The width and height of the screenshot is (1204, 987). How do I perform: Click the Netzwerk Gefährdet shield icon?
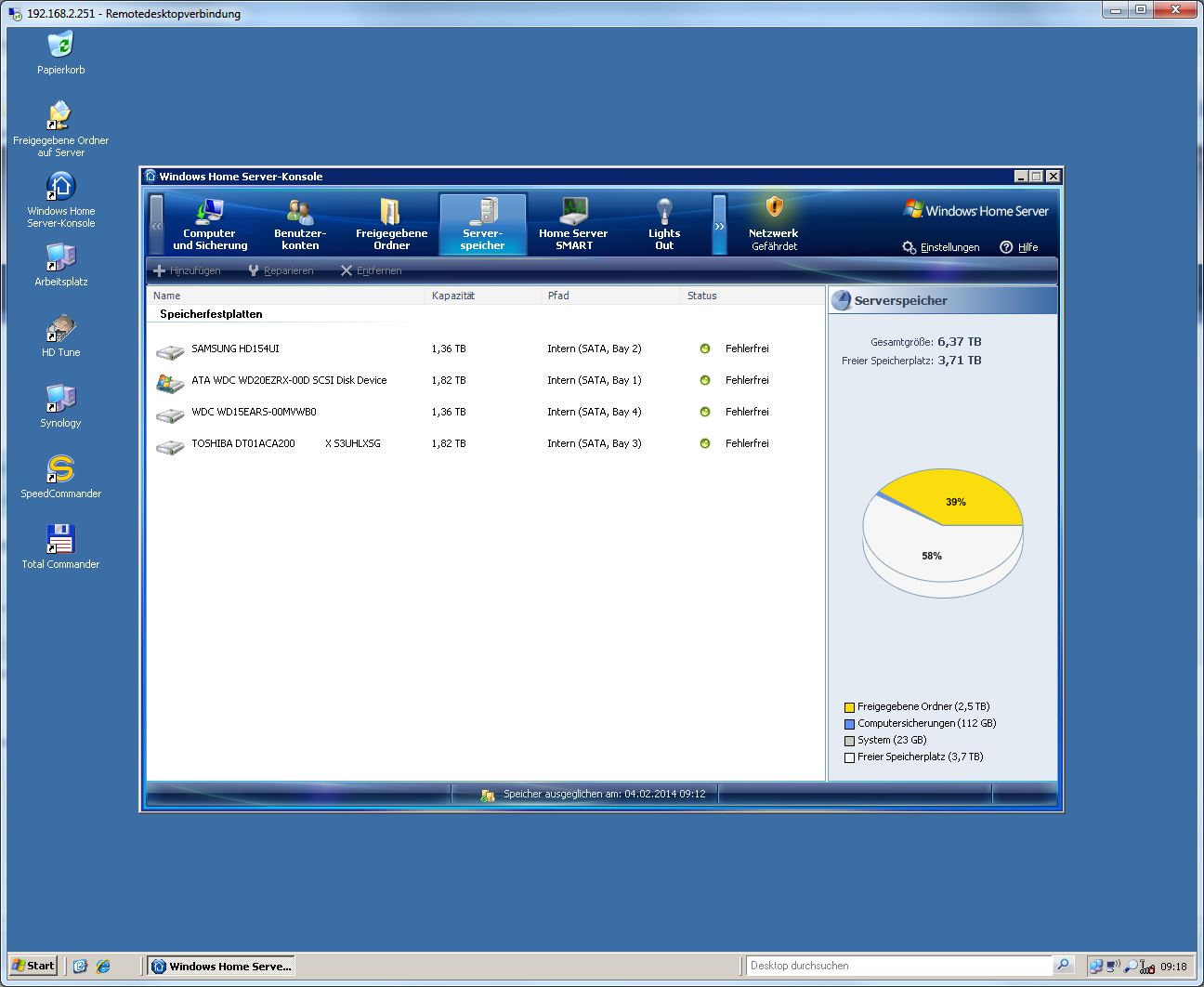coord(774,206)
